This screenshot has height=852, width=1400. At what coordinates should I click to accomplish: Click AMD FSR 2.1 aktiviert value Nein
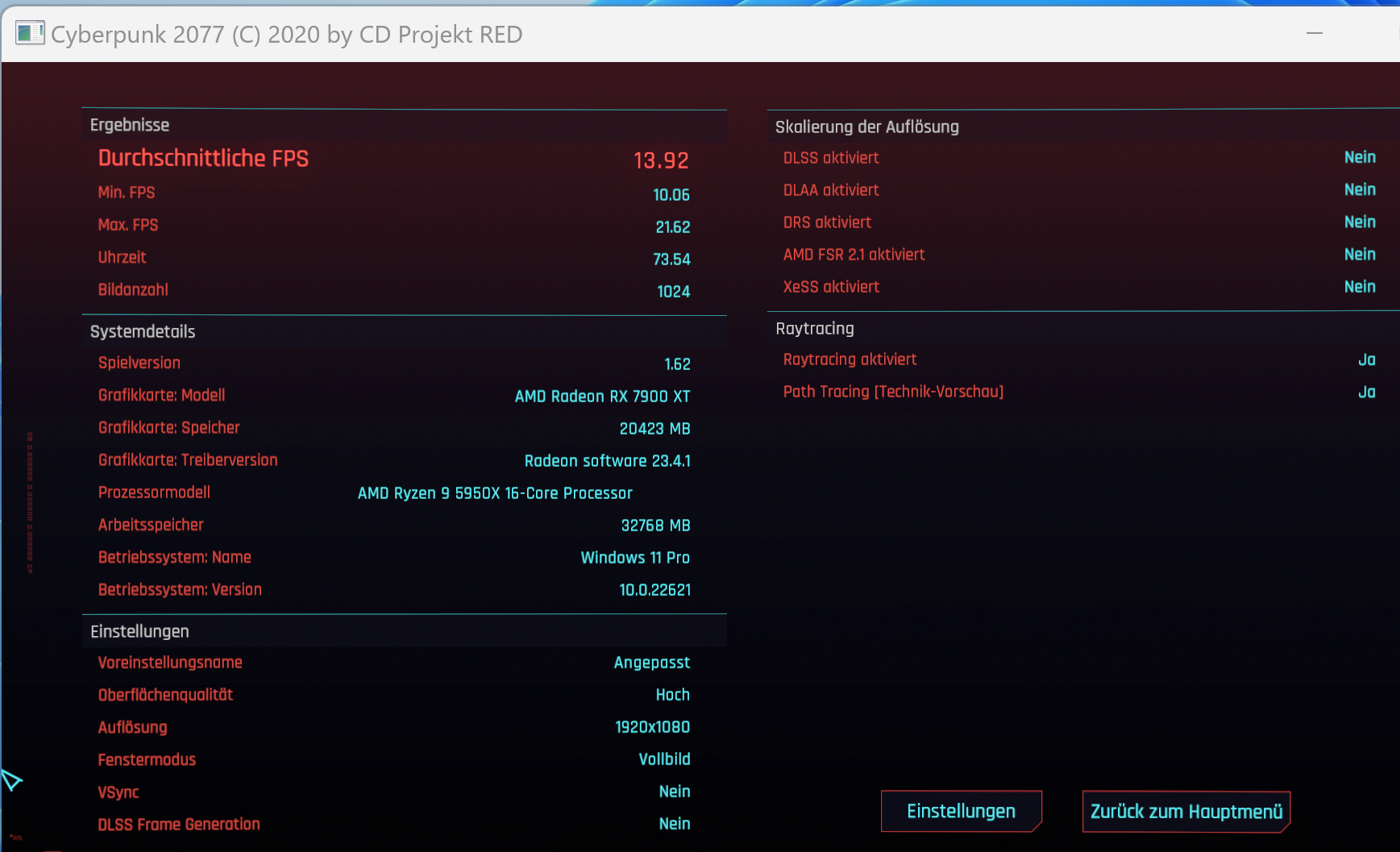coord(1360,254)
